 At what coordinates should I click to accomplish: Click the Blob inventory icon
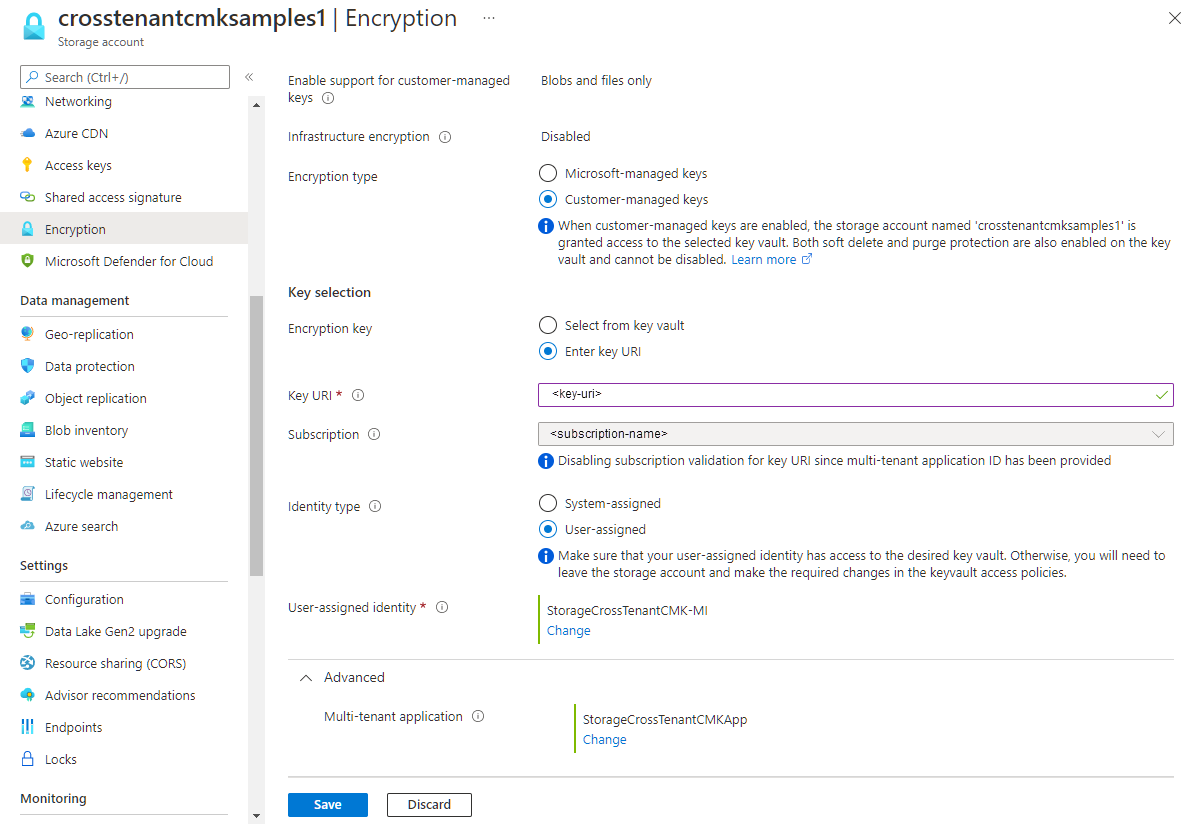pos(27,430)
